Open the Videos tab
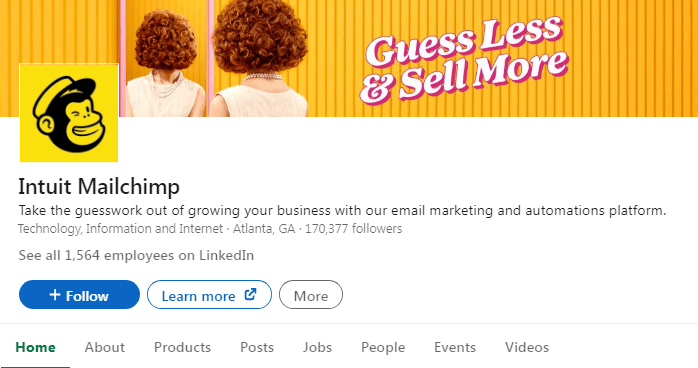 pos(527,347)
